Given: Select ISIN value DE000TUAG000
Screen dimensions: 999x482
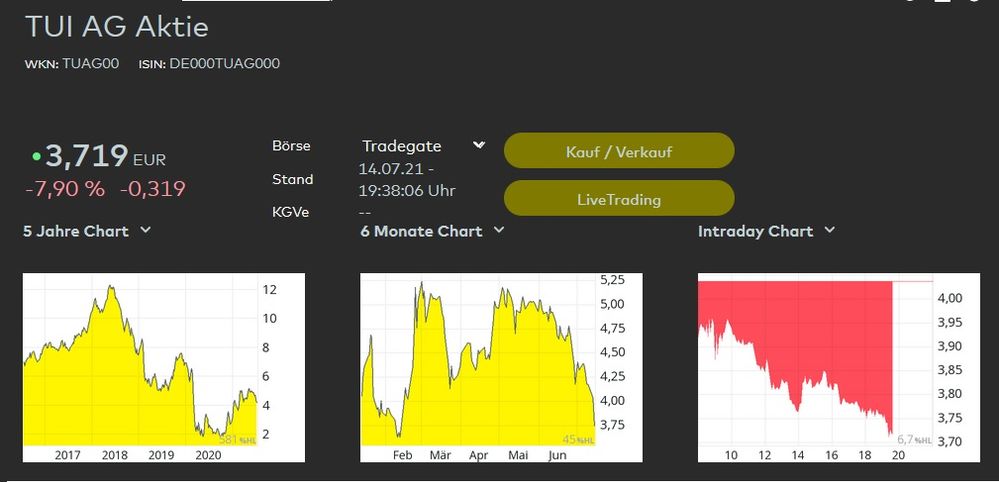Looking at the screenshot, I should 224,64.
